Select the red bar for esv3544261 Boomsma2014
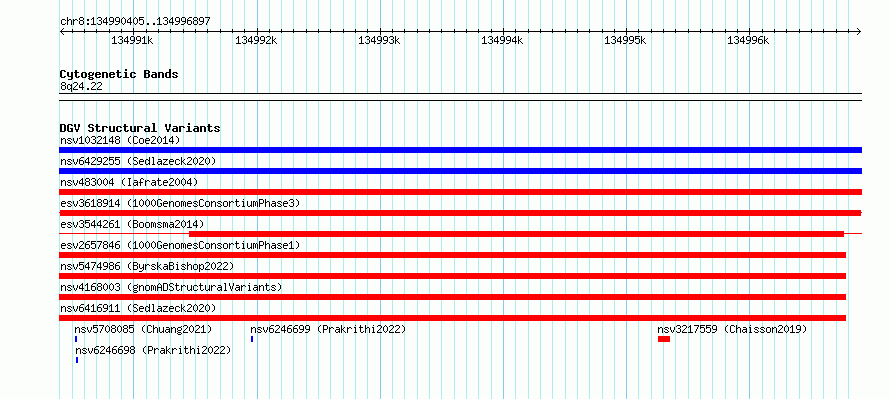Viewport: 890px width, 399px height. 517,234
